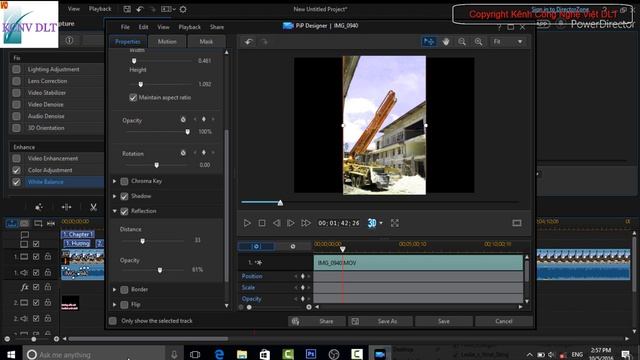Activate the selection tool in preview toolbar
This screenshot has height=360, width=640.
(429, 42)
